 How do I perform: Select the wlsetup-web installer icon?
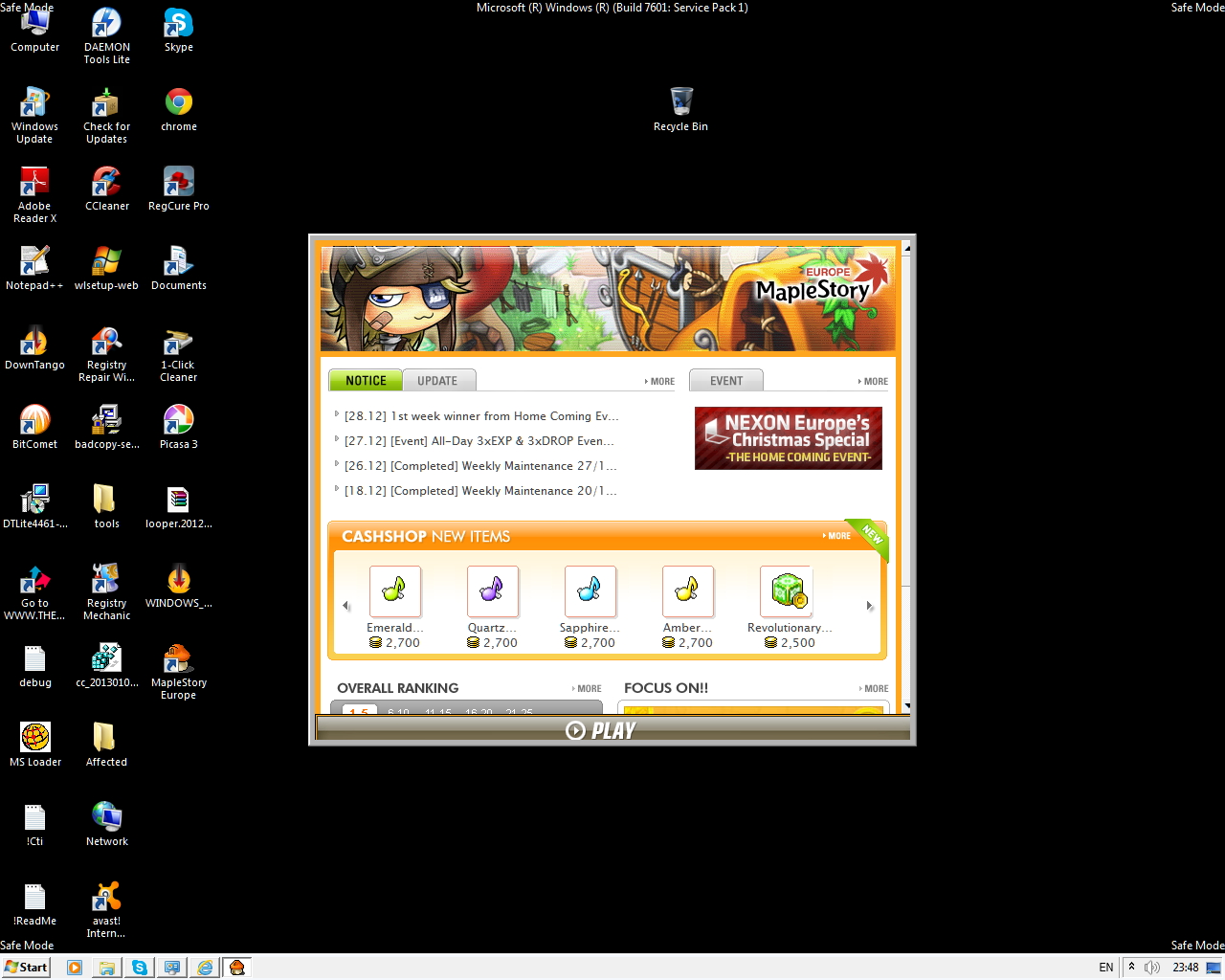tap(106, 269)
